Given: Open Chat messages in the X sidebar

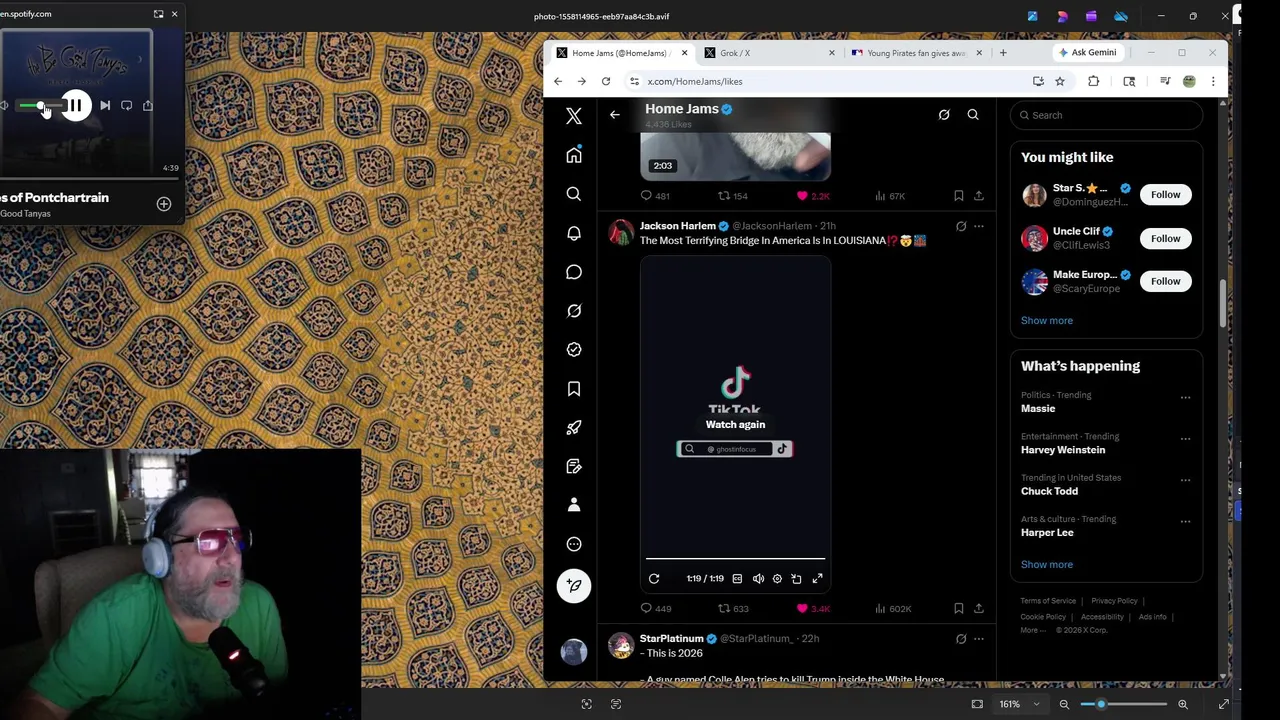Looking at the screenshot, I should (574, 272).
